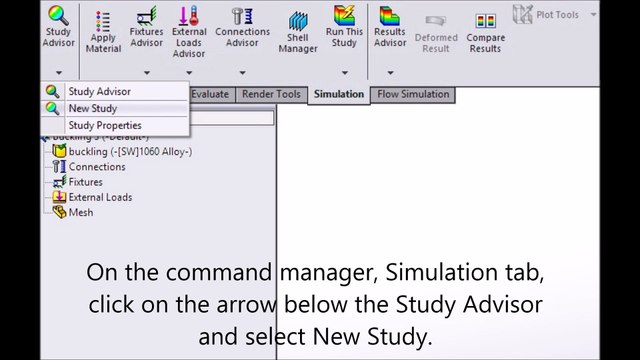This screenshot has height=360, width=640.
Task: Open the Results Advisor
Action: coord(390,27)
